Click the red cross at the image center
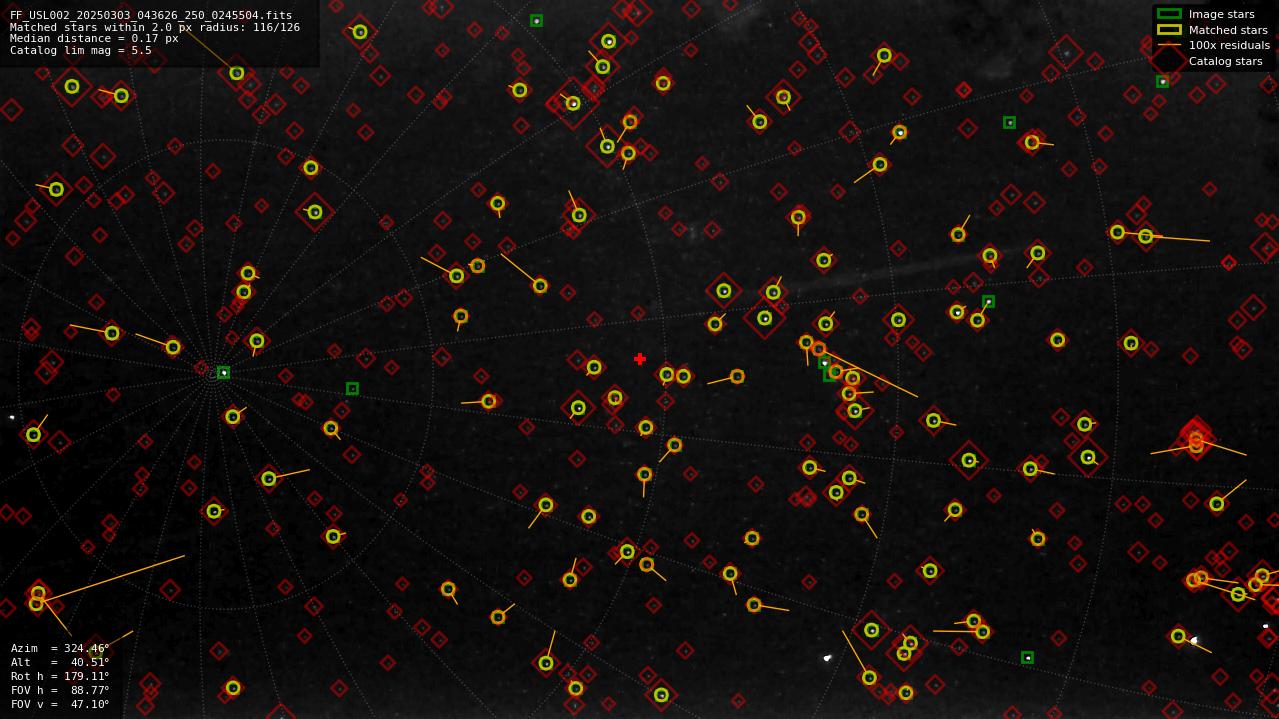The image size is (1279, 719). pos(640,359)
